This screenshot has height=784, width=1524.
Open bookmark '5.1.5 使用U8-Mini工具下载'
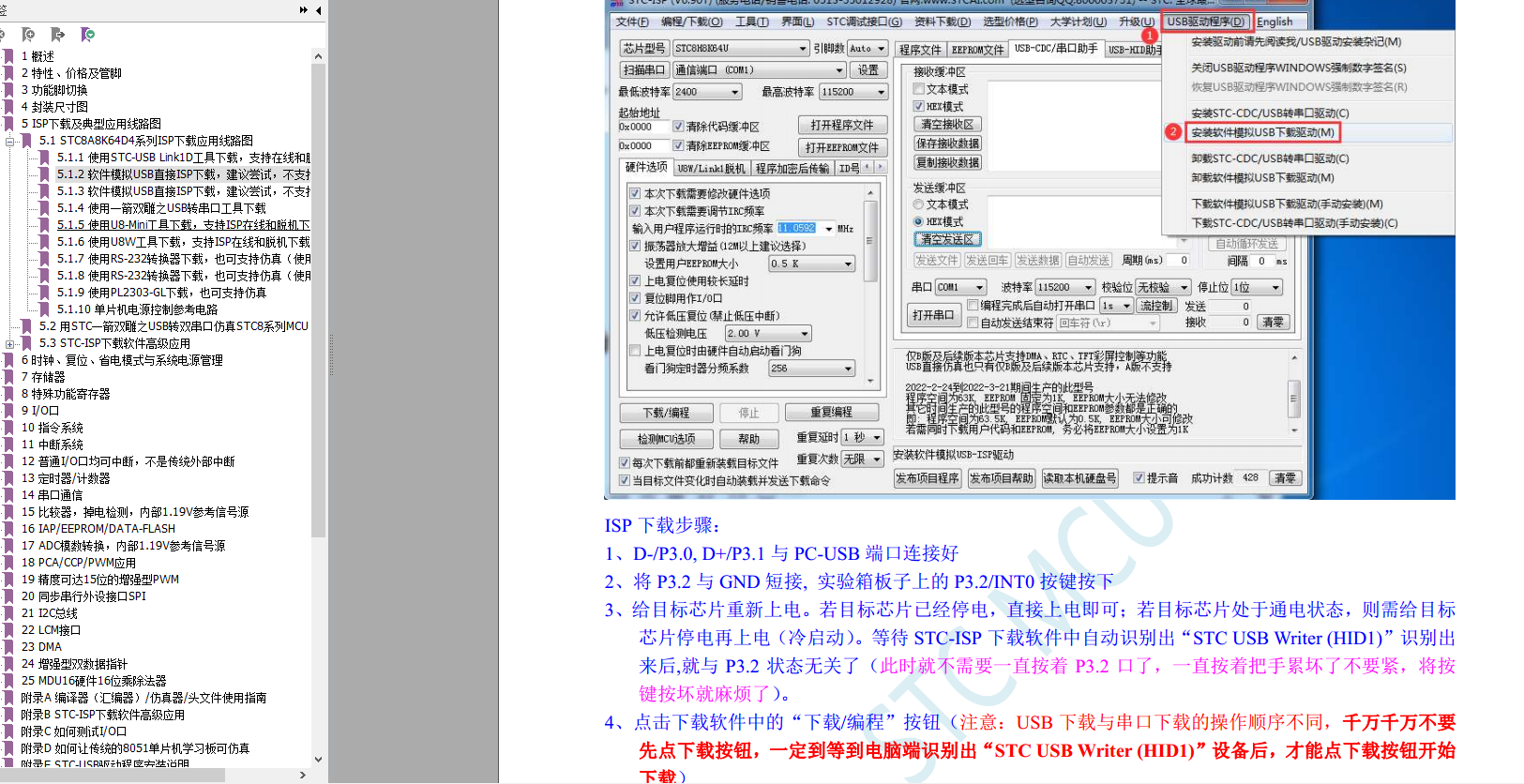pos(183,225)
